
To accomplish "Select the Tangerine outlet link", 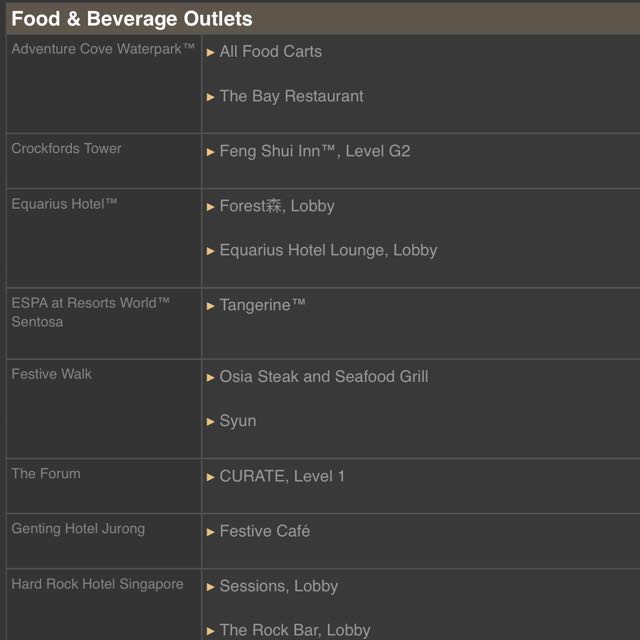I will click(262, 305).
